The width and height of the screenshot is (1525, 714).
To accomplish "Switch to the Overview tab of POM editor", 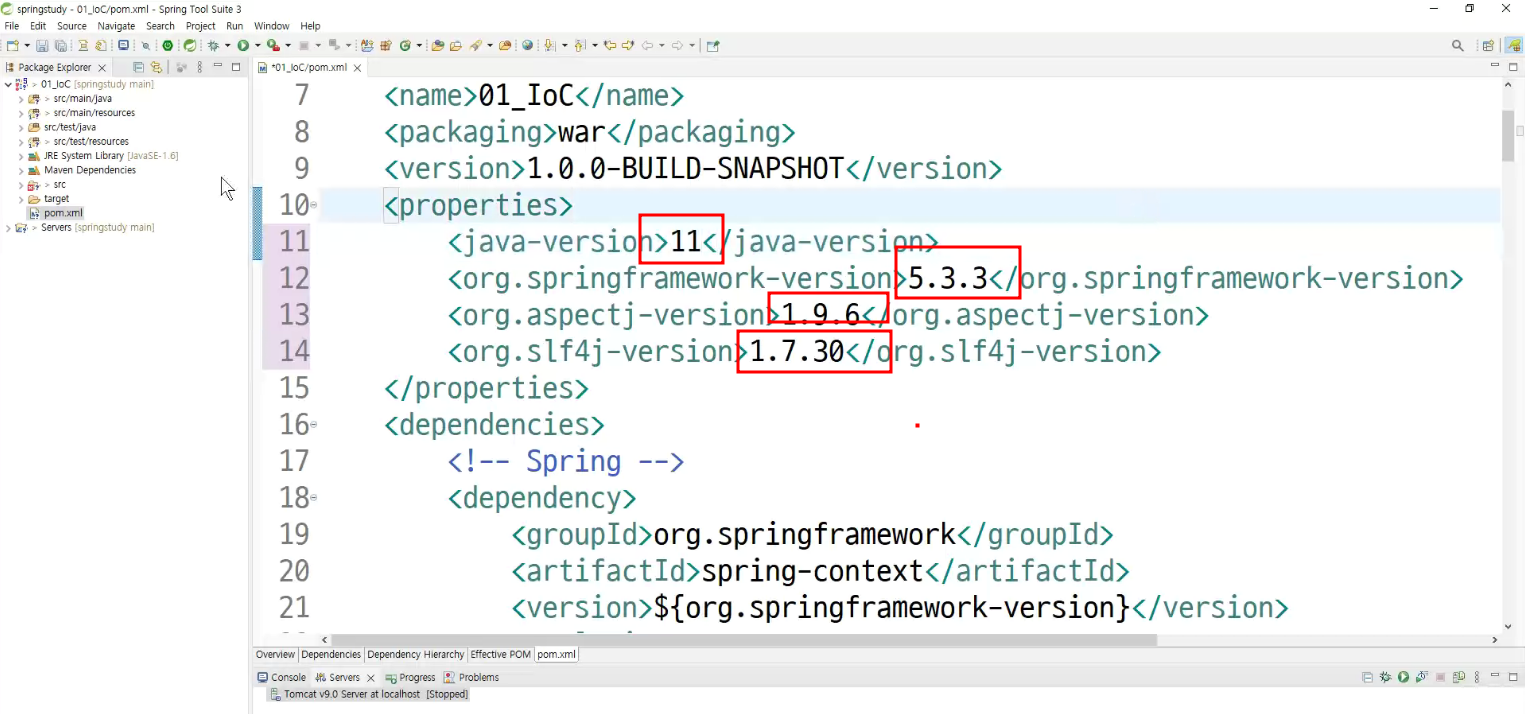I will tap(275, 654).
